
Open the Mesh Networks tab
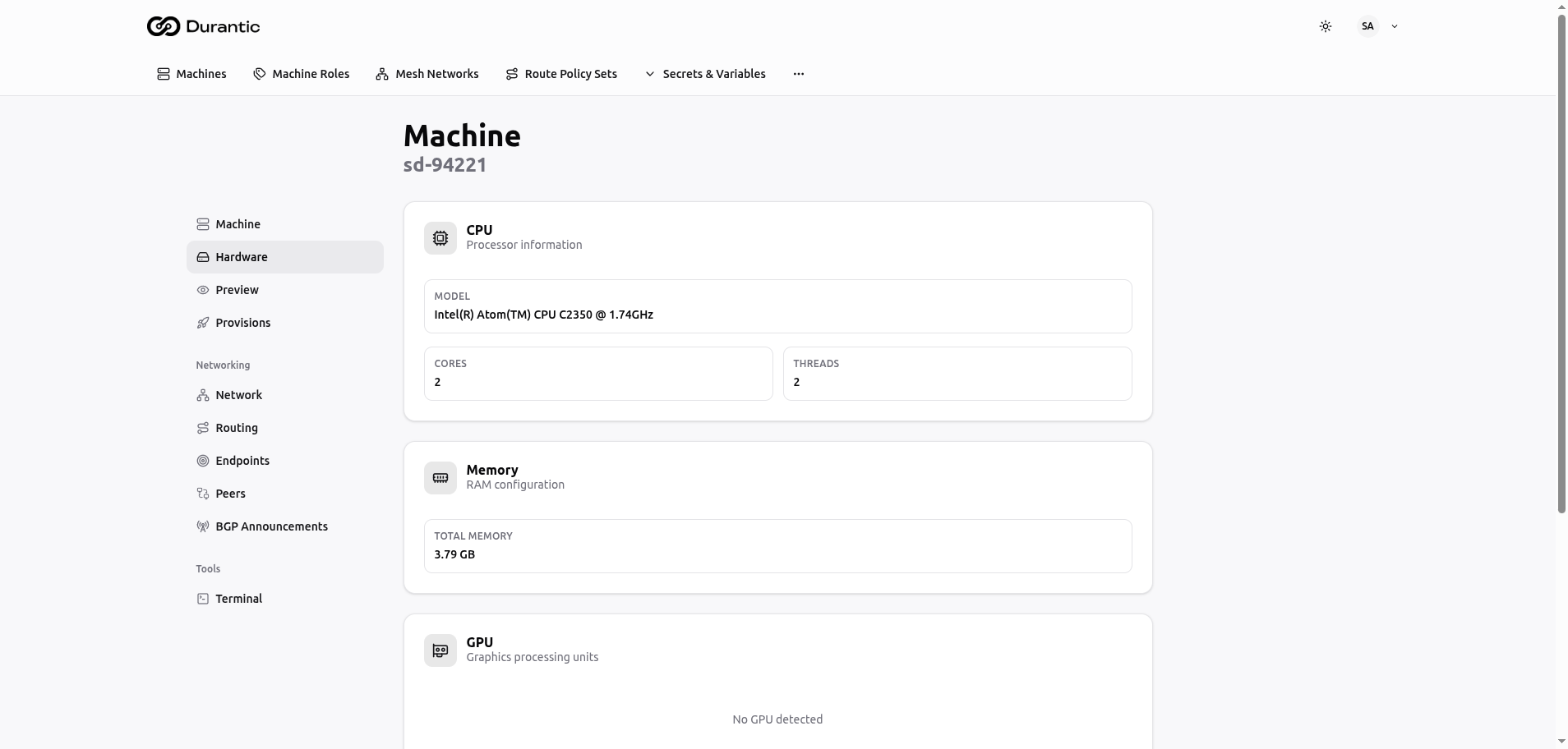(427, 73)
